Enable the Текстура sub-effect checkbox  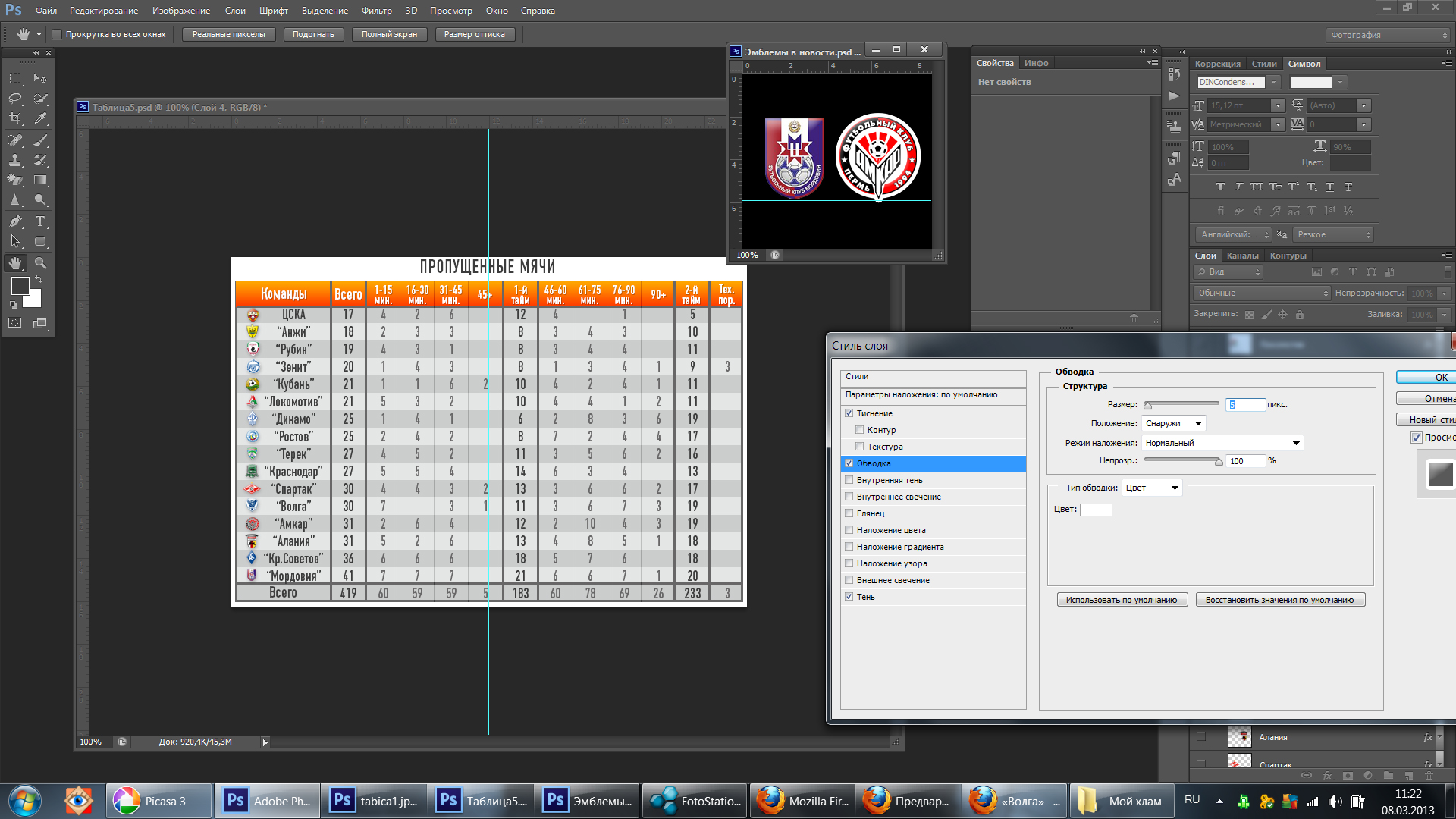click(x=860, y=447)
